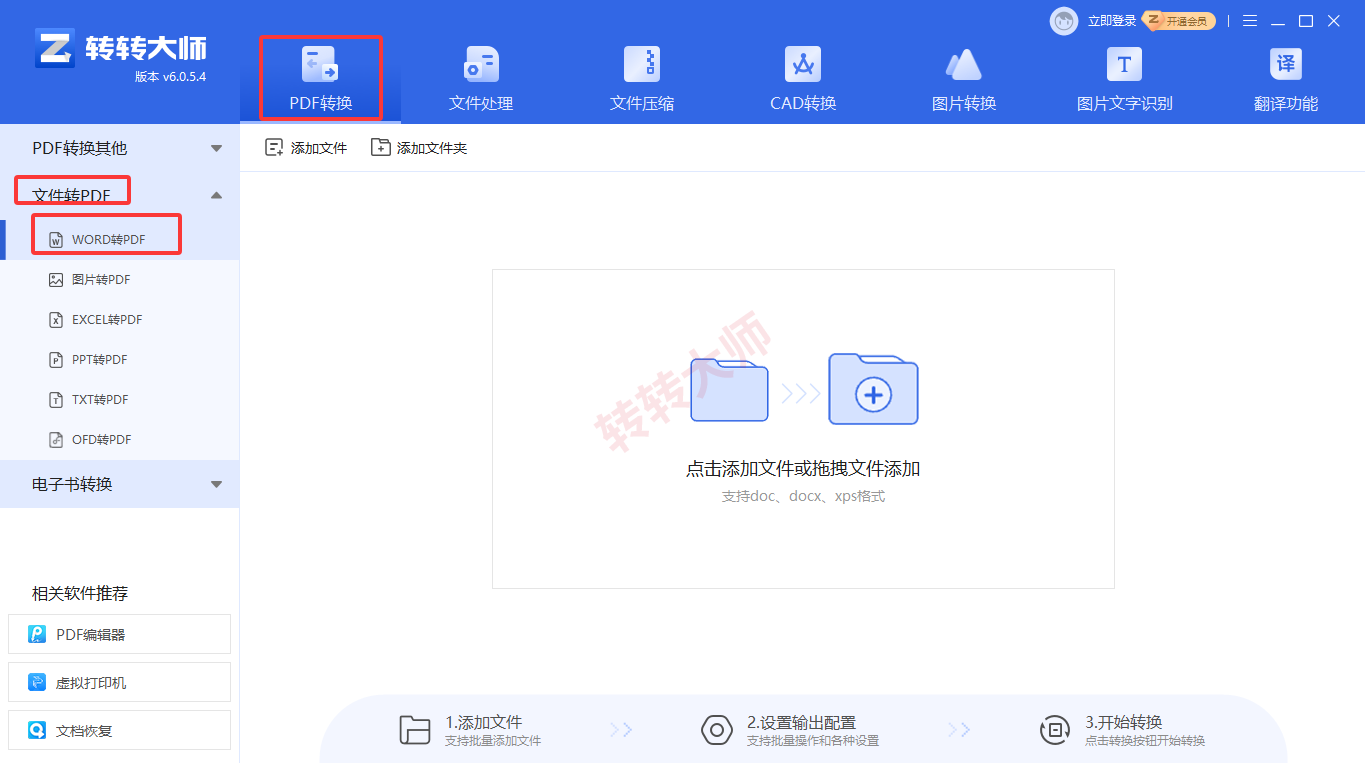Screen dimensions: 1365x763
Task: Open the PDF编辑器 recommendation button
Action: [119, 634]
